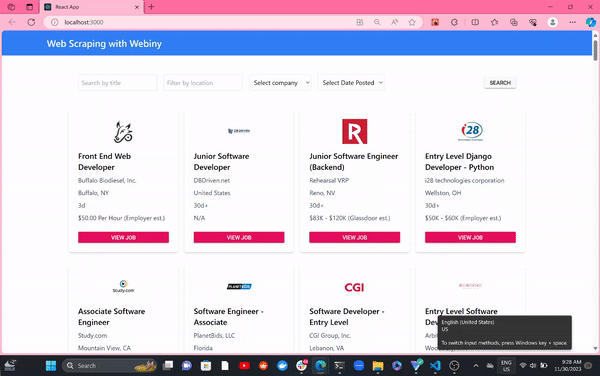Open the clock showing 9:28 AM

coord(567,366)
